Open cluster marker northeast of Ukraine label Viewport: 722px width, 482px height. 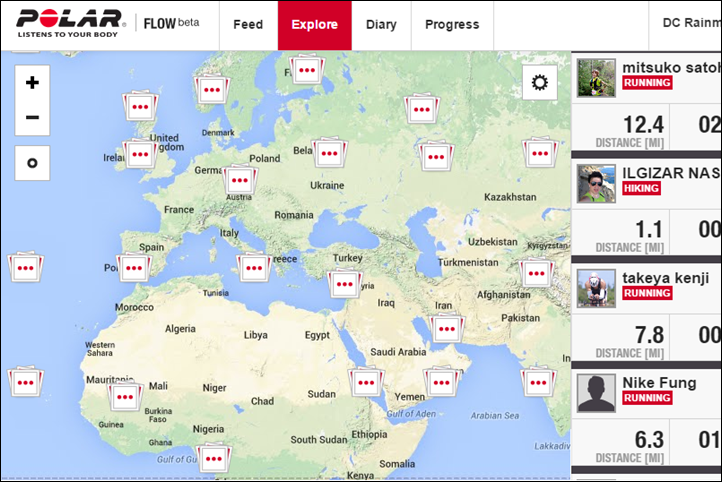436,157
